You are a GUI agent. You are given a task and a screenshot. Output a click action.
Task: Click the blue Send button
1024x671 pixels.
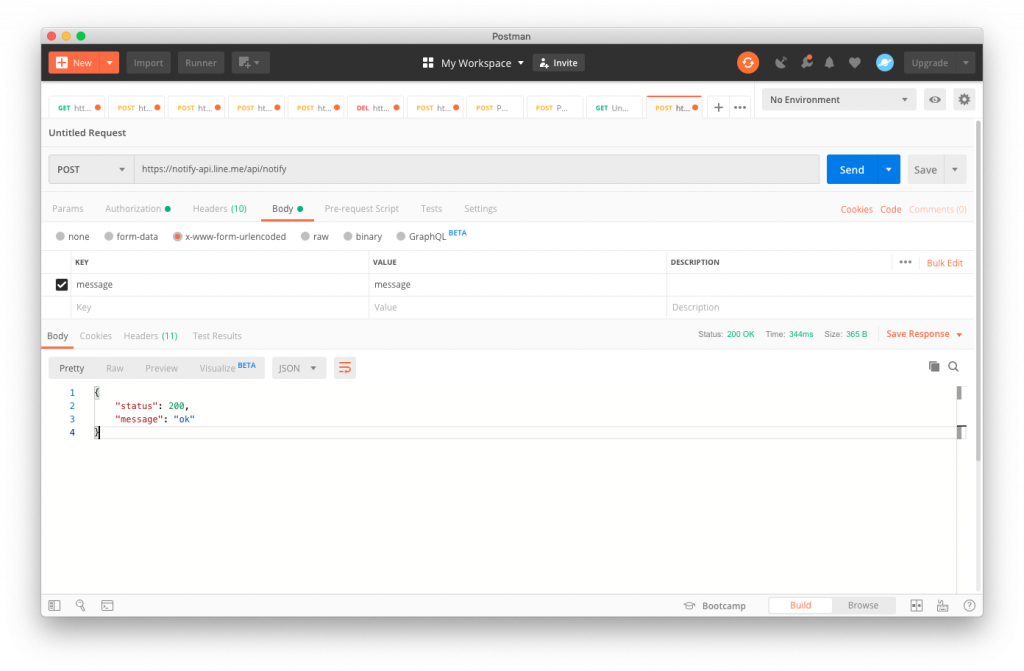click(852, 169)
